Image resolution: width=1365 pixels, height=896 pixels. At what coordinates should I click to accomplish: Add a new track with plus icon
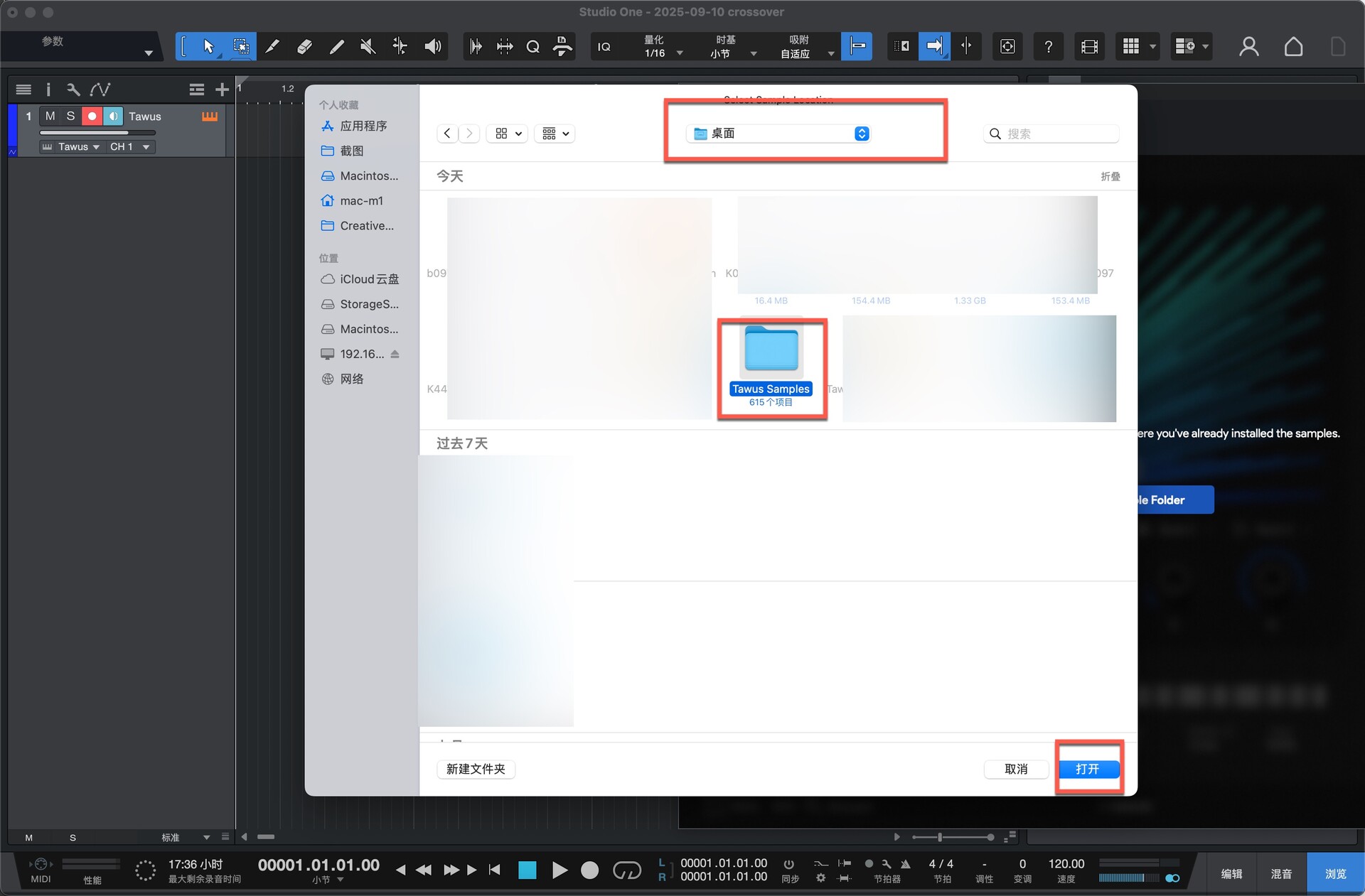pyautogui.click(x=222, y=90)
